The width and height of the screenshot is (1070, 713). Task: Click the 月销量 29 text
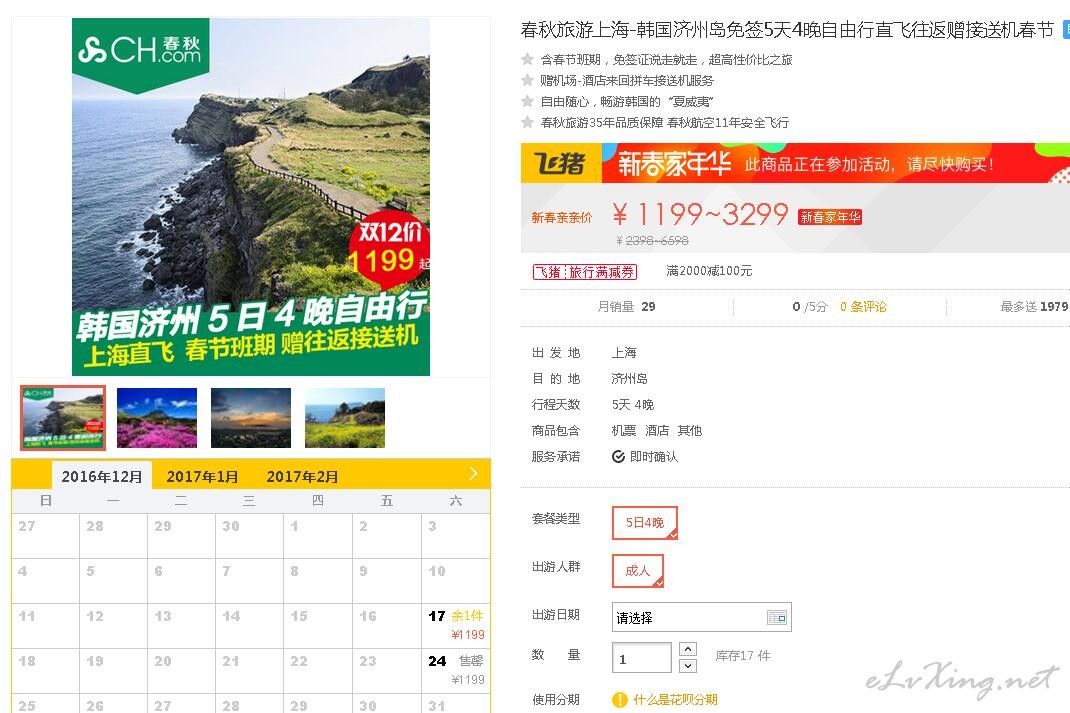coord(626,307)
